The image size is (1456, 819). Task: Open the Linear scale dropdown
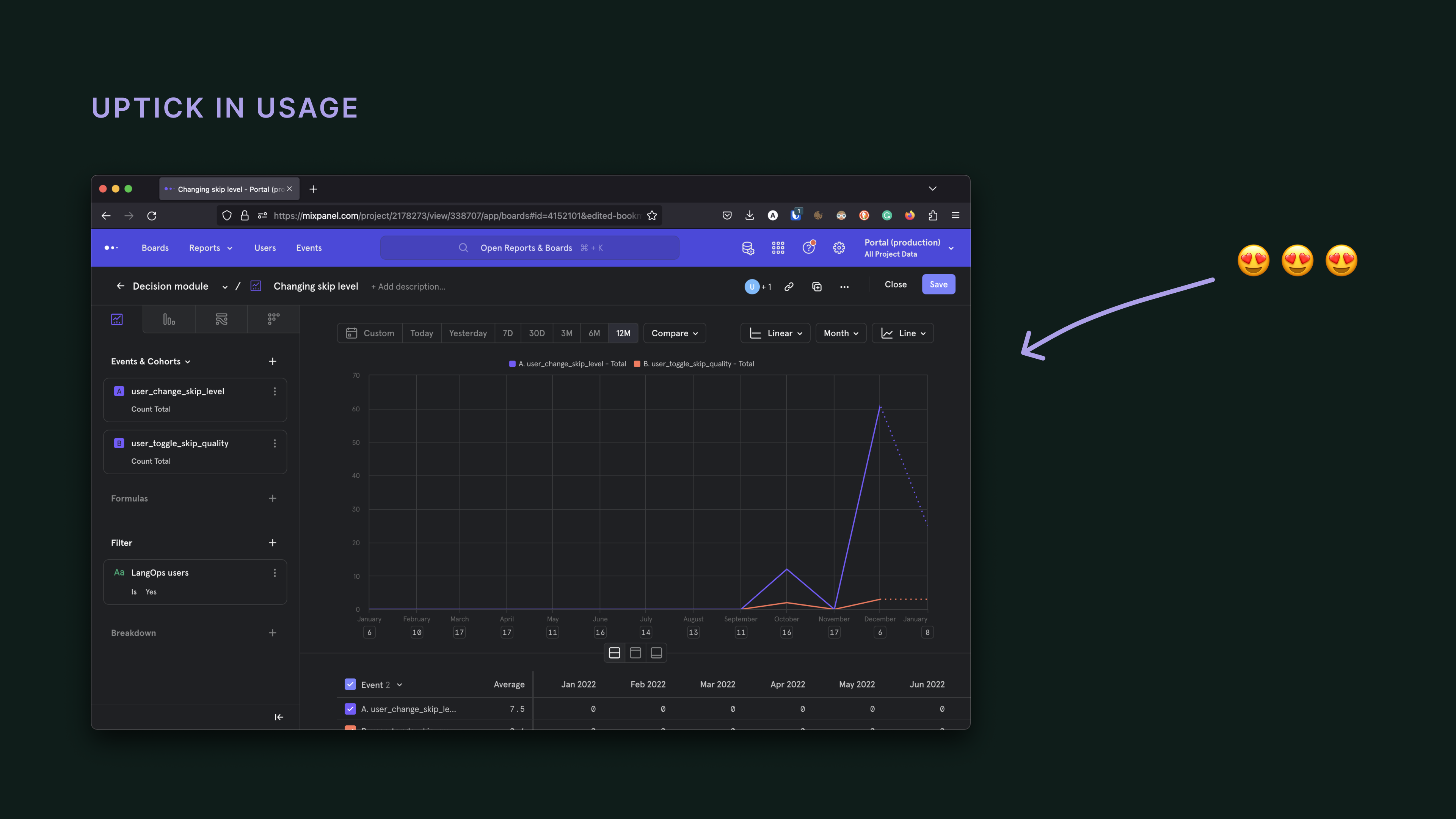point(775,334)
